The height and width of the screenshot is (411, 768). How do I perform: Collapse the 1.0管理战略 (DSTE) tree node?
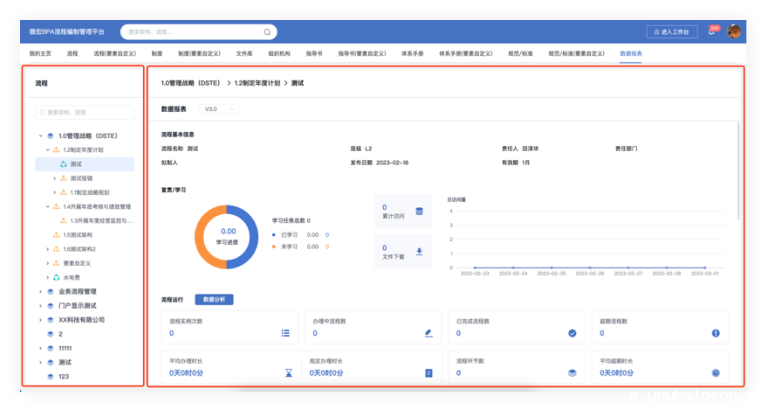(x=38, y=135)
